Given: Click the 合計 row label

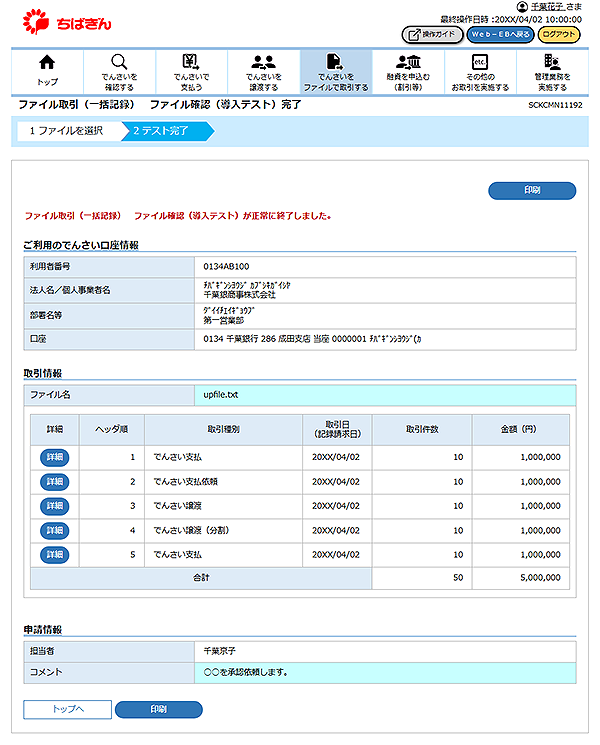Looking at the screenshot, I should [x=201, y=578].
